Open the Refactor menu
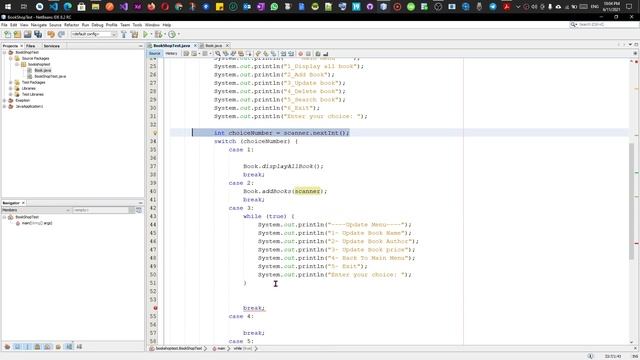This screenshot has height=360, width=640. [71, 25]
